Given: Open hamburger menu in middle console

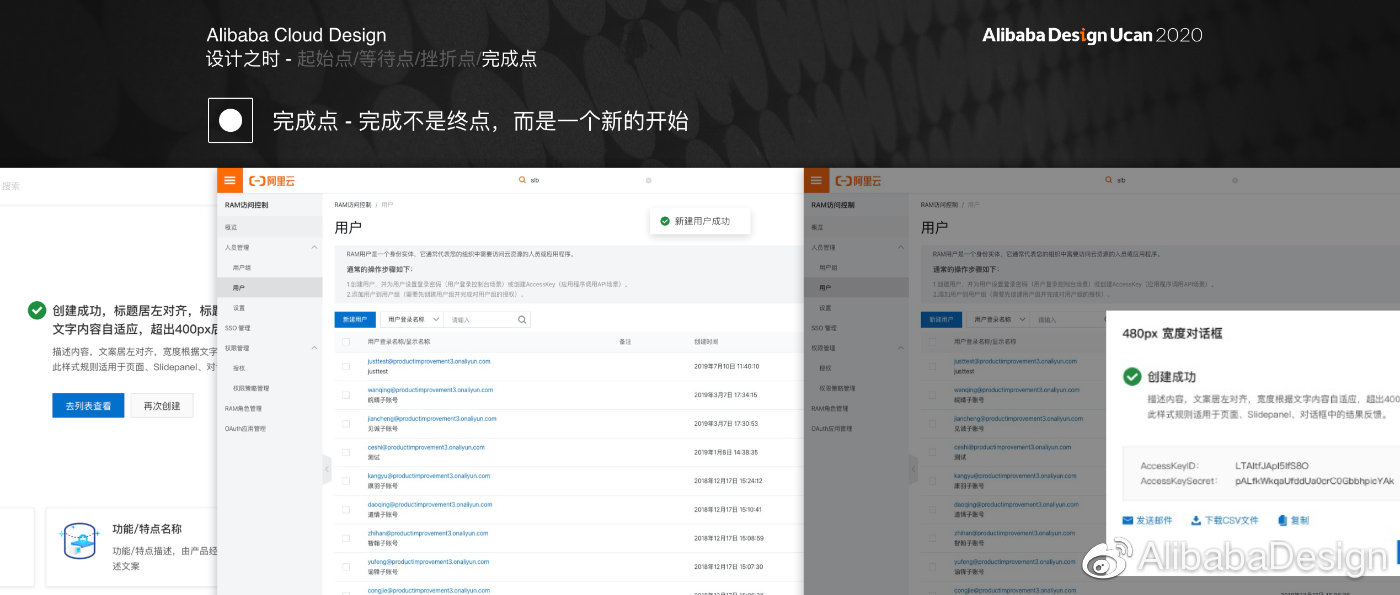Looking at the screenshot, I should (230, 181).
